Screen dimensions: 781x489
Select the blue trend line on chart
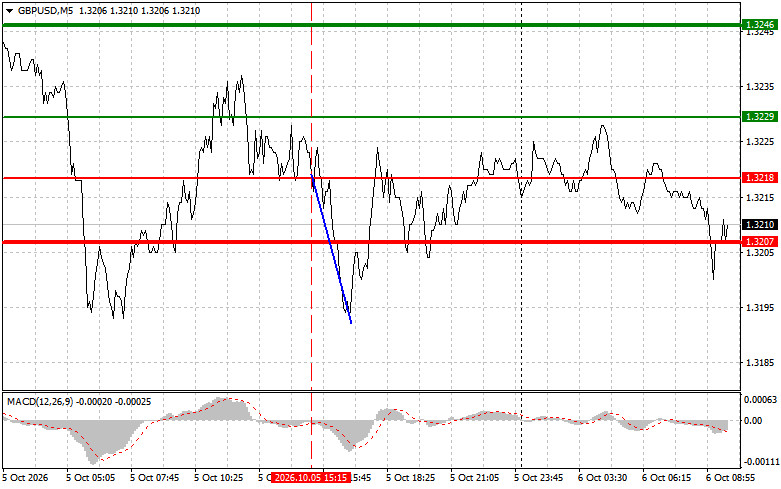coord(331,249)
